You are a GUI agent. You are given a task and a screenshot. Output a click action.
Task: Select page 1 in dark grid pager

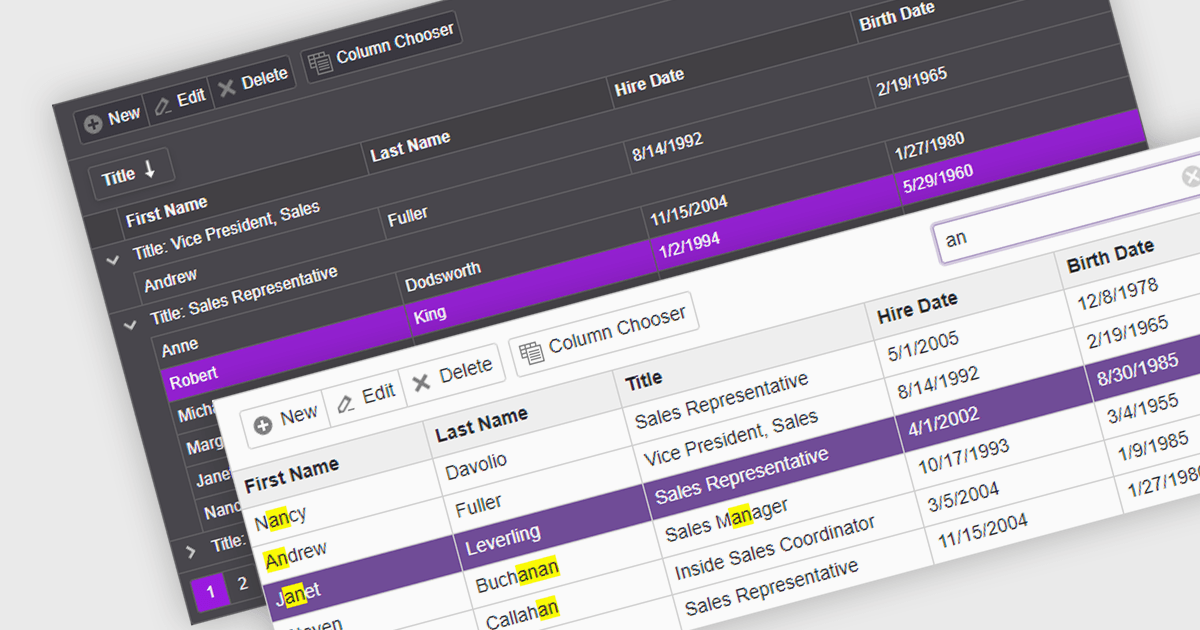(210, 593)
